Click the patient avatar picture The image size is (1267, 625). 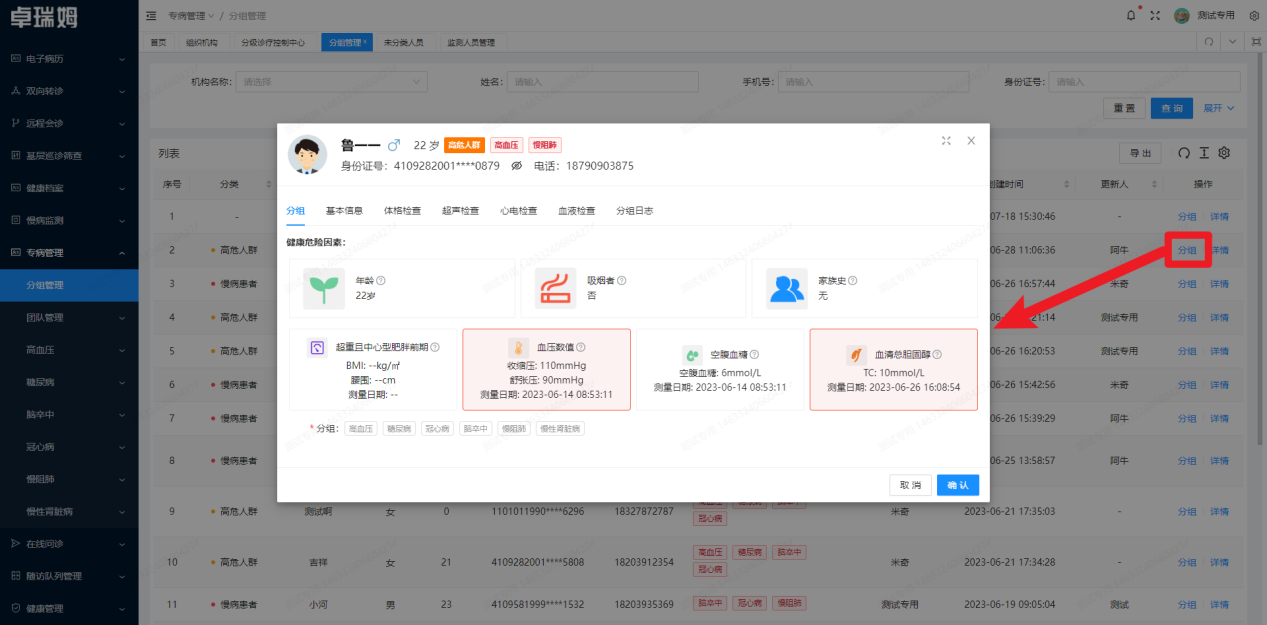[x=308, y=154]
